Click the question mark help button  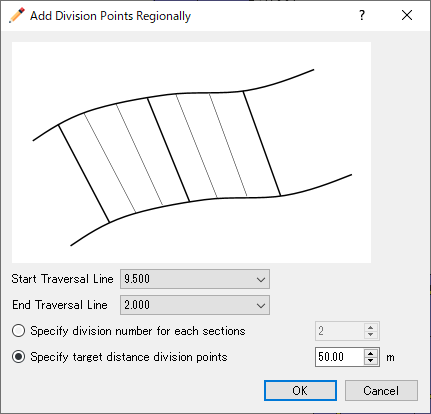362,15
